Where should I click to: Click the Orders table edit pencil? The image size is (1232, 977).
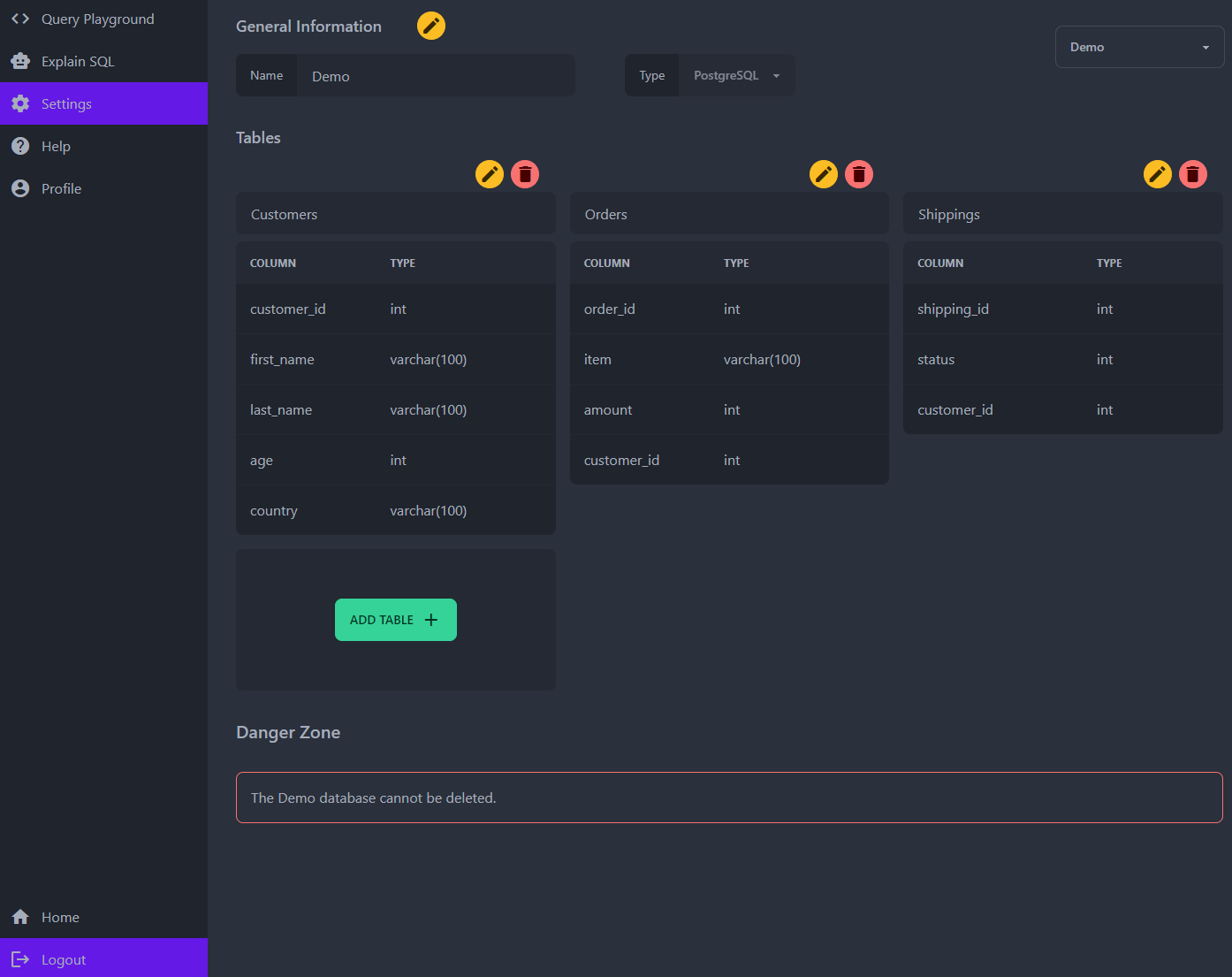pyautogui.click(x=824, y=174)
